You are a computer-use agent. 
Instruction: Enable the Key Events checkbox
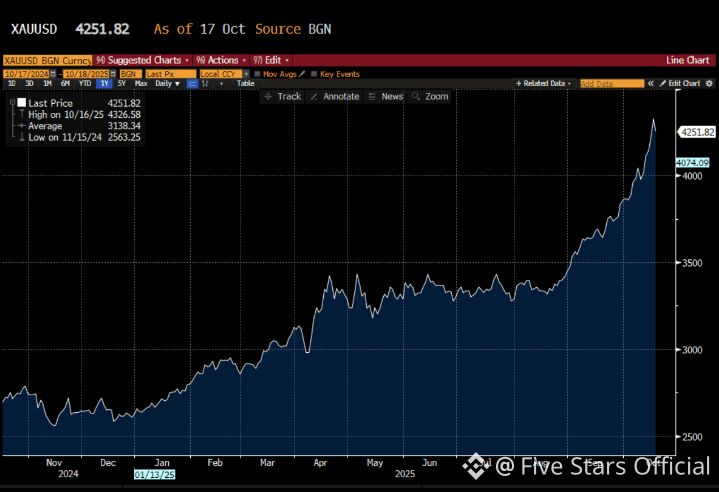click(x=314, y=74)
